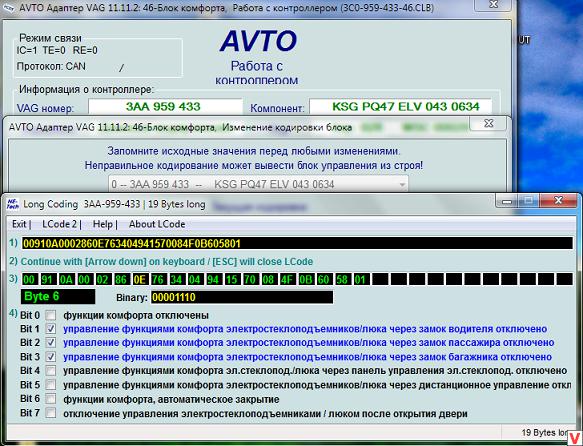The image size is (583, 446).
Task: Click Bit 1 driver lock description text
Action: [305, 329]
